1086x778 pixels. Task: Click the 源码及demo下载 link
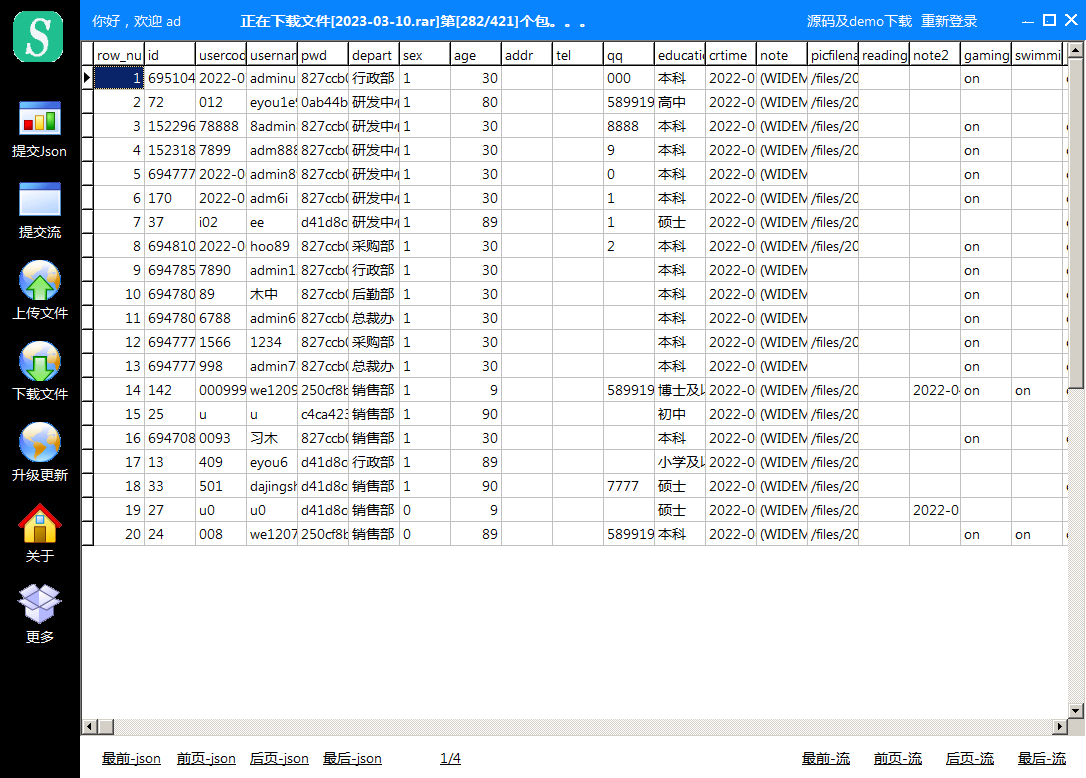(859, 21)
